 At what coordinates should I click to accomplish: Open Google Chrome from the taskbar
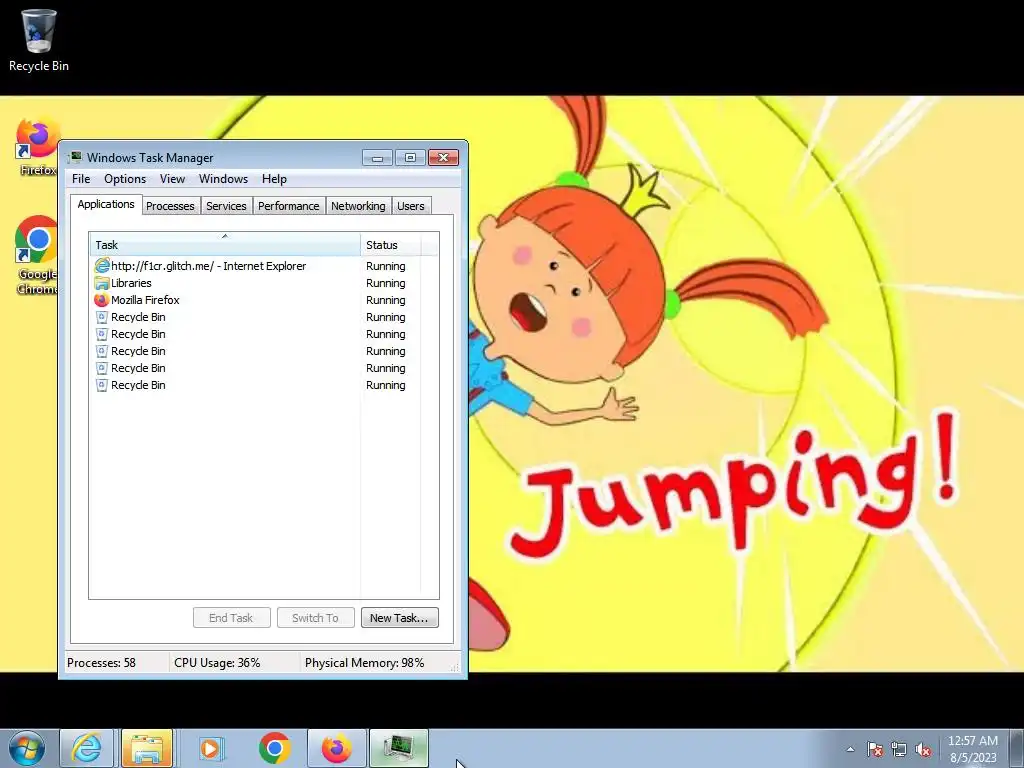(x=274, y=748)
